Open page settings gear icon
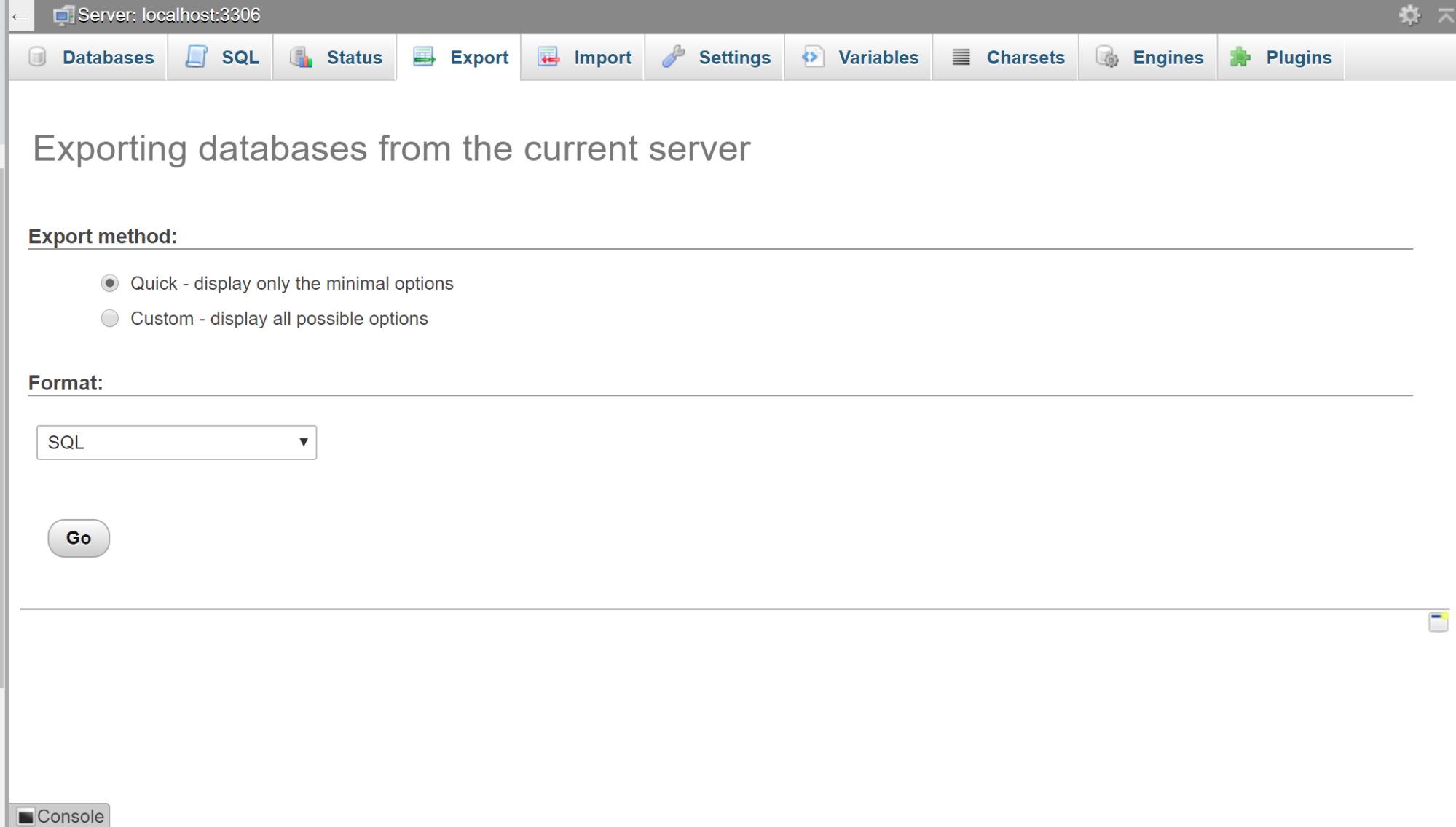 (x=1409, y=15)
